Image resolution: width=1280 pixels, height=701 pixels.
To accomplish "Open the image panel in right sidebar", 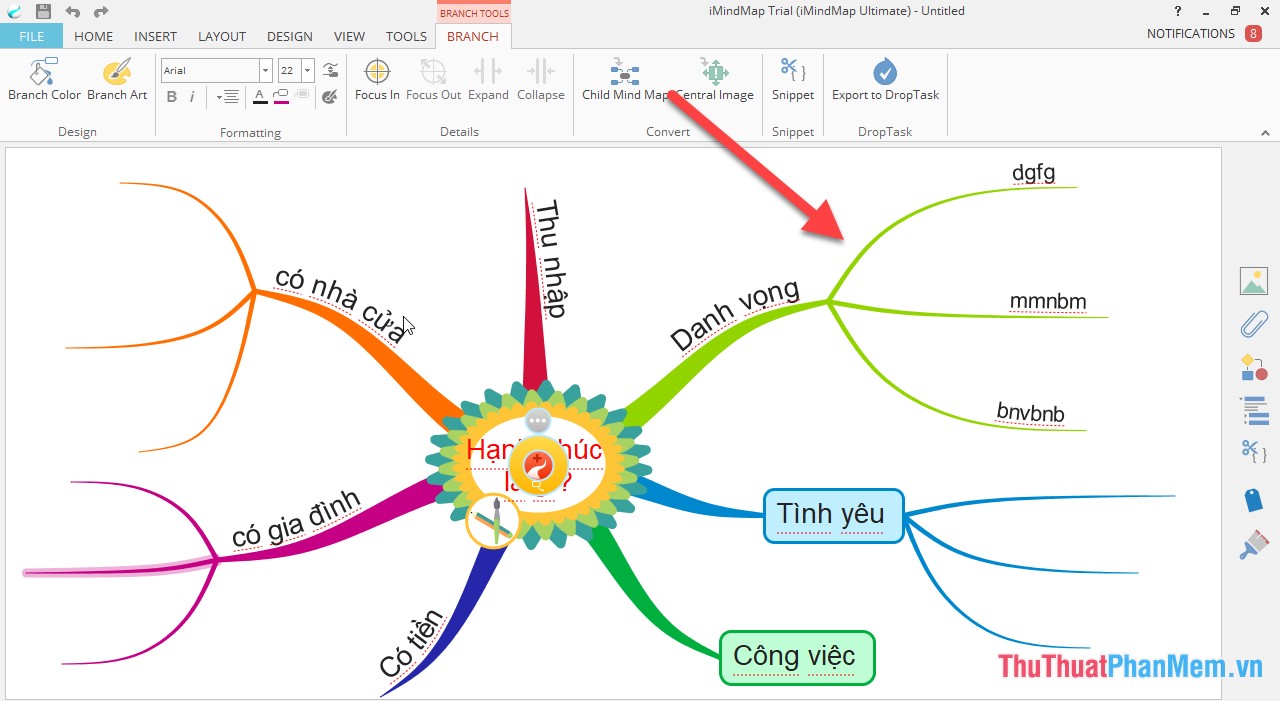I will click(1254, 281).
